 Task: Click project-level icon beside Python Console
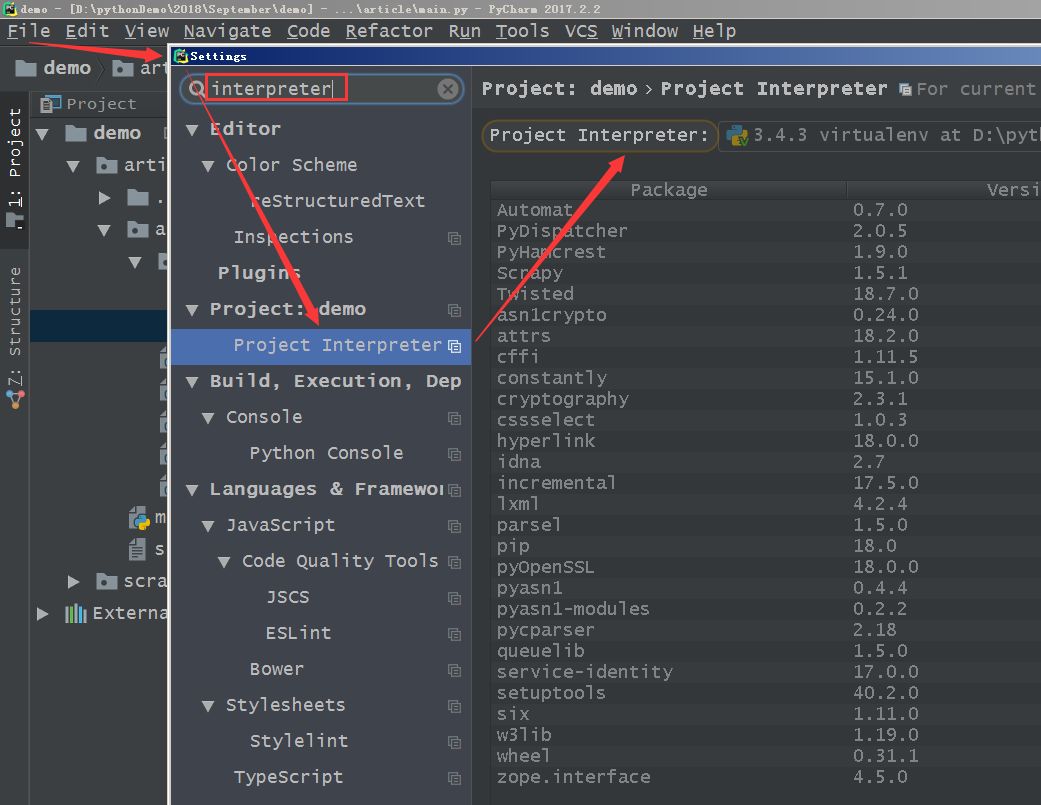click(454, 454)
